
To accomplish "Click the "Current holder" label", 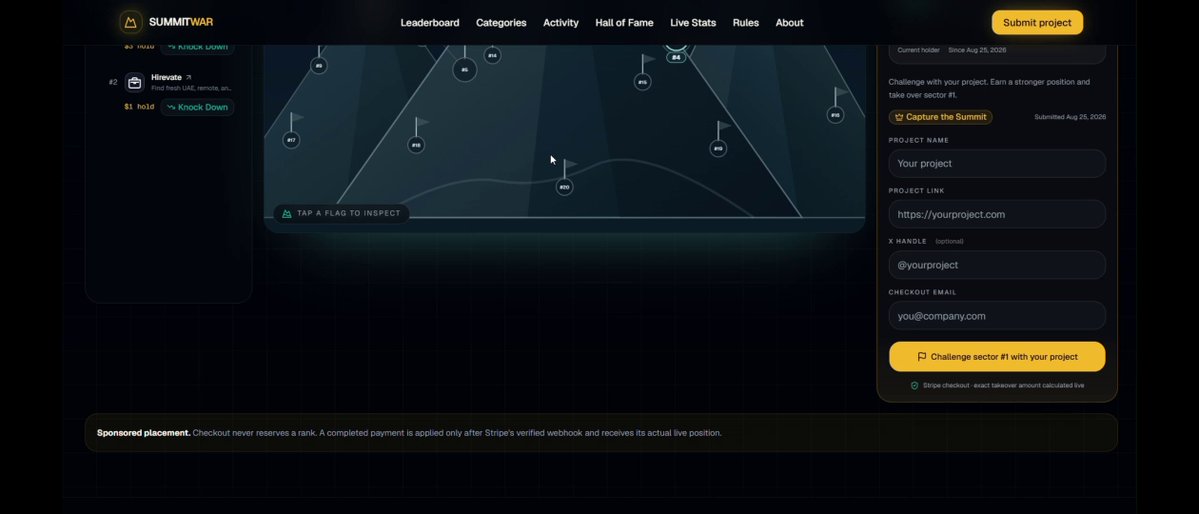I will tap(918, 50).
